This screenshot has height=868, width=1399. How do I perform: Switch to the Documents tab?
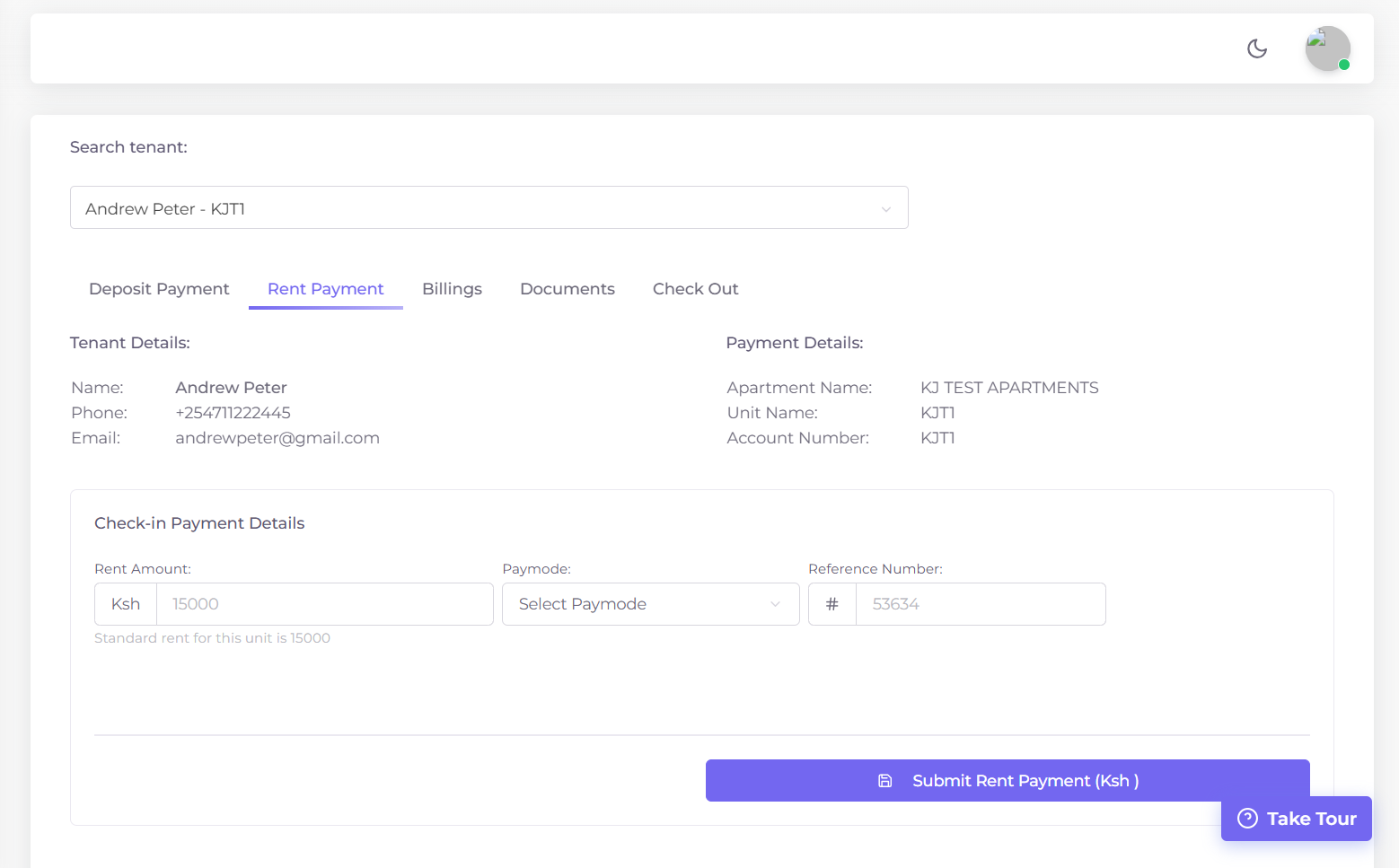point(567,288)
